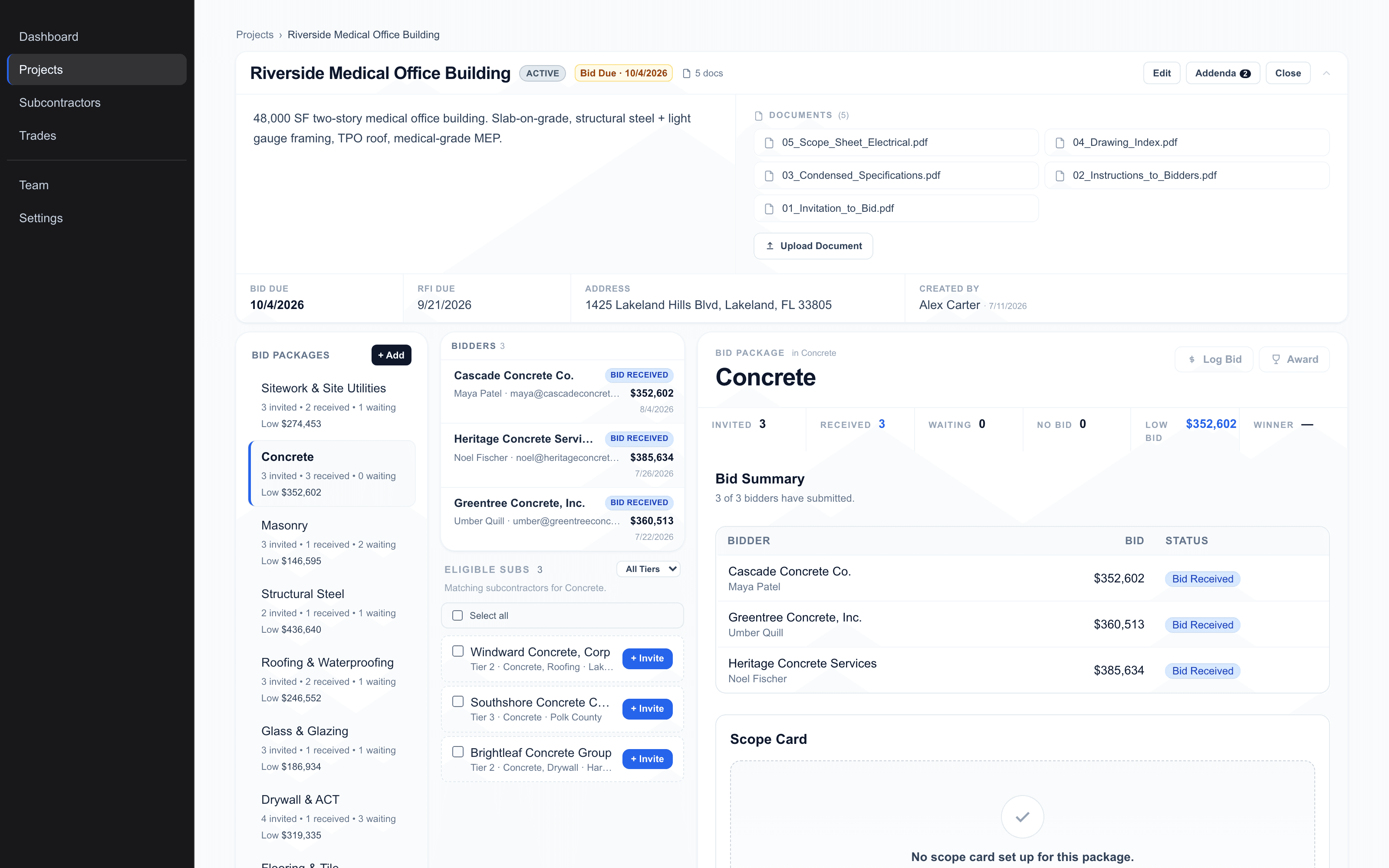Click the docs icon next to 5 docs

(x=686, y=73)
